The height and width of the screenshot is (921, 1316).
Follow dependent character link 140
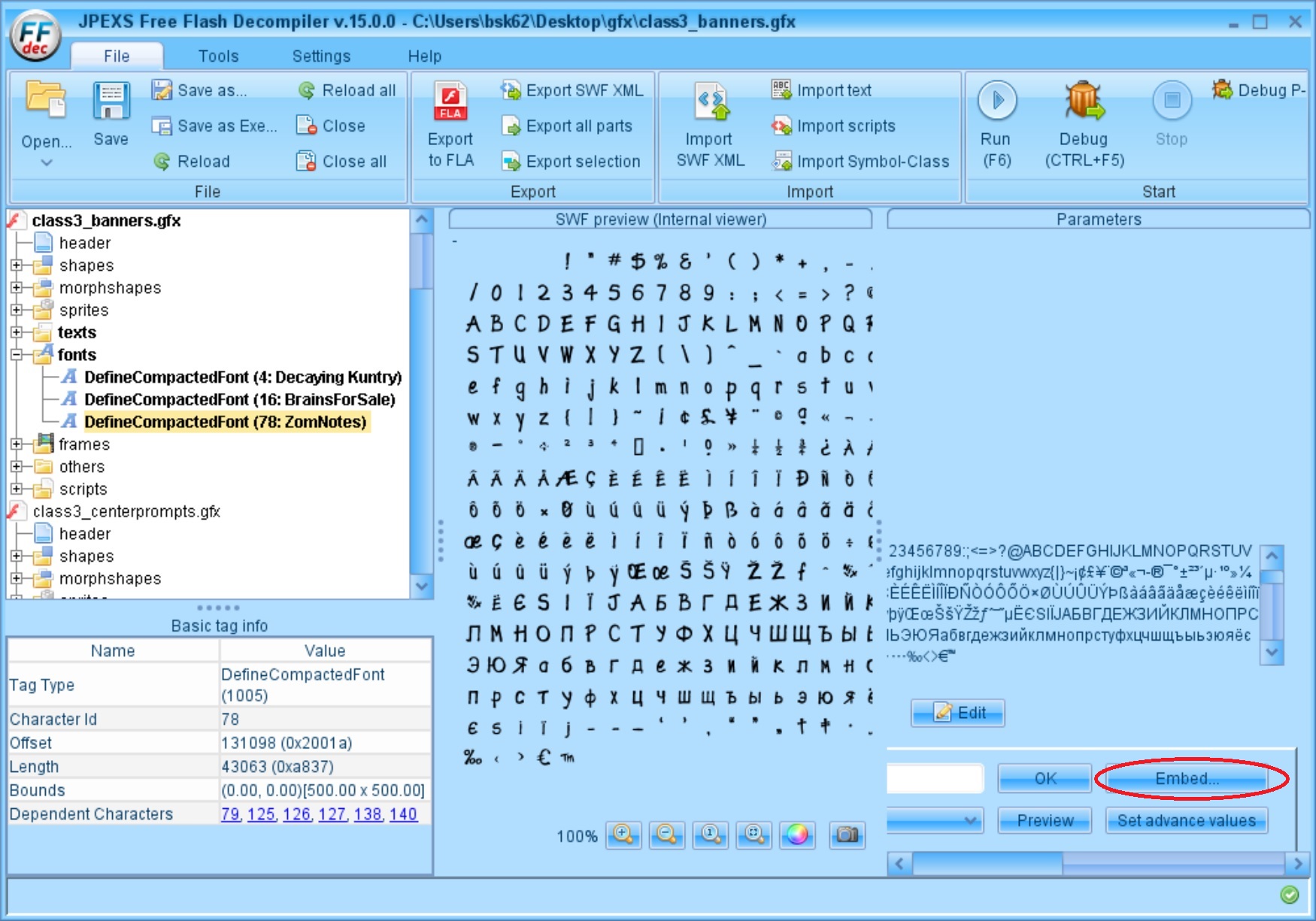click(x=403, y=814)
